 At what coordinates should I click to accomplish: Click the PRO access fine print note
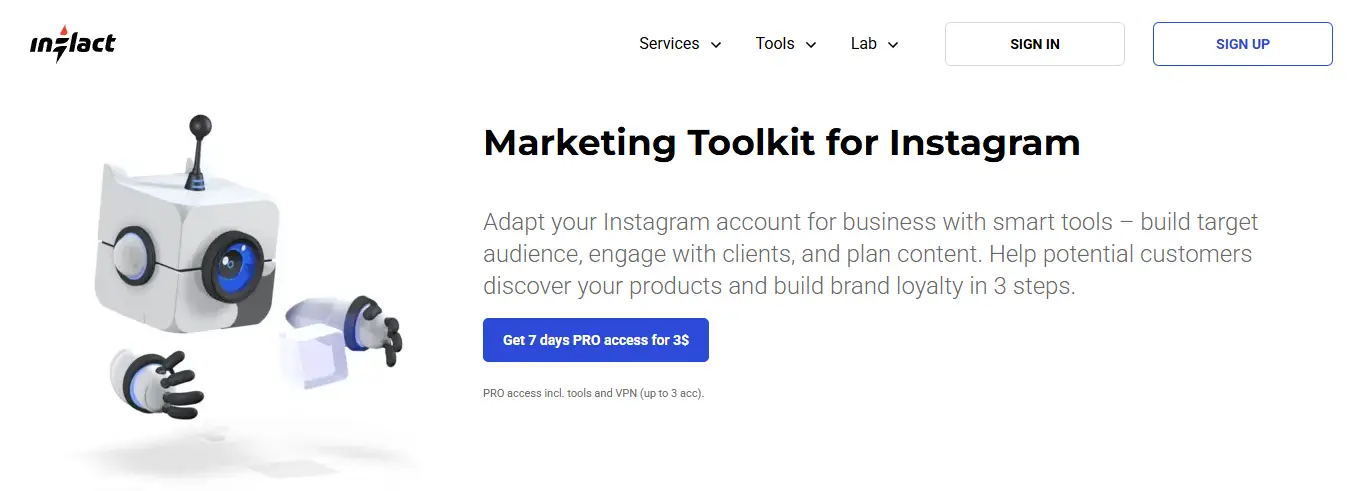[593, 393]
